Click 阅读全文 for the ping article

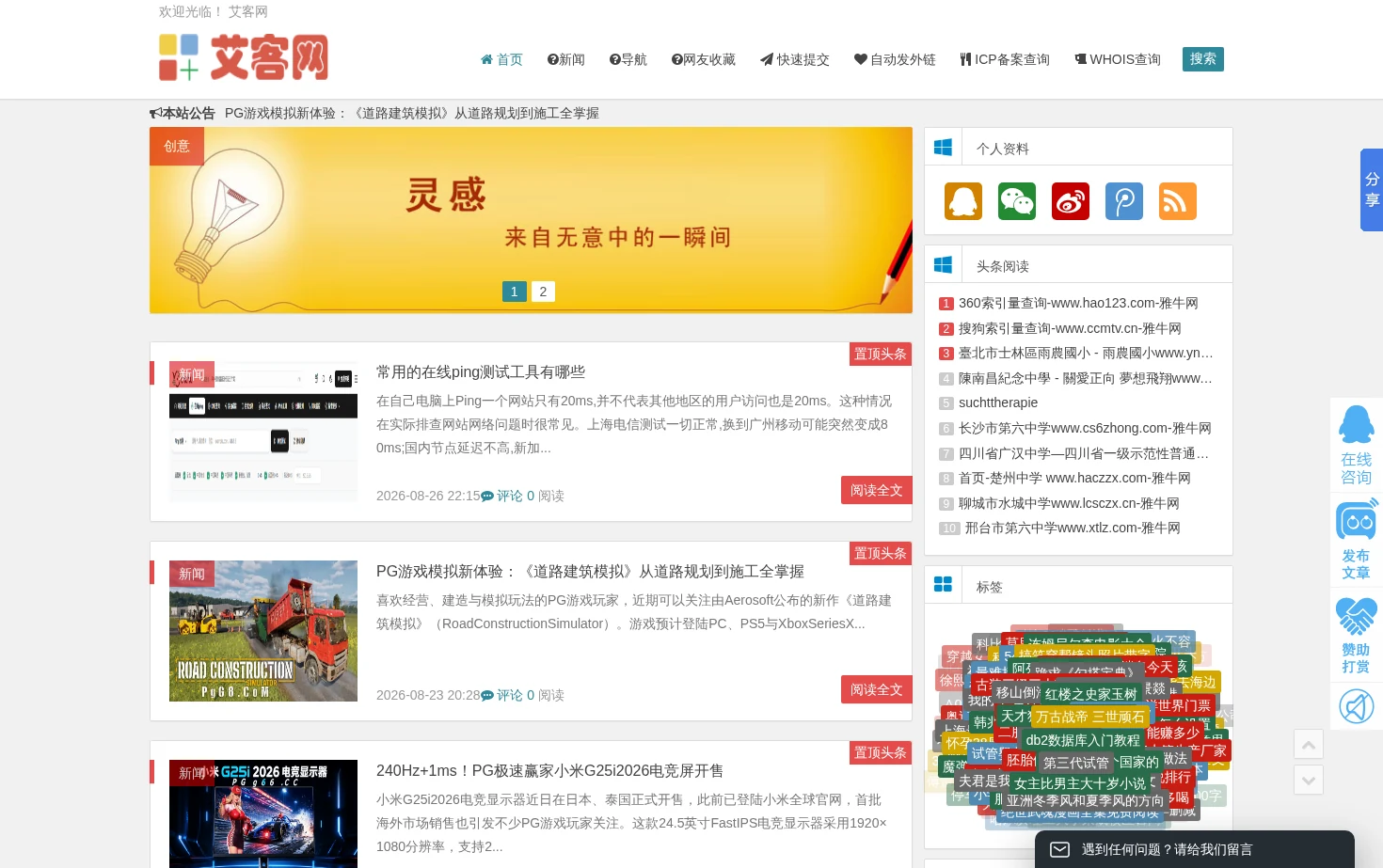(876, 491)
